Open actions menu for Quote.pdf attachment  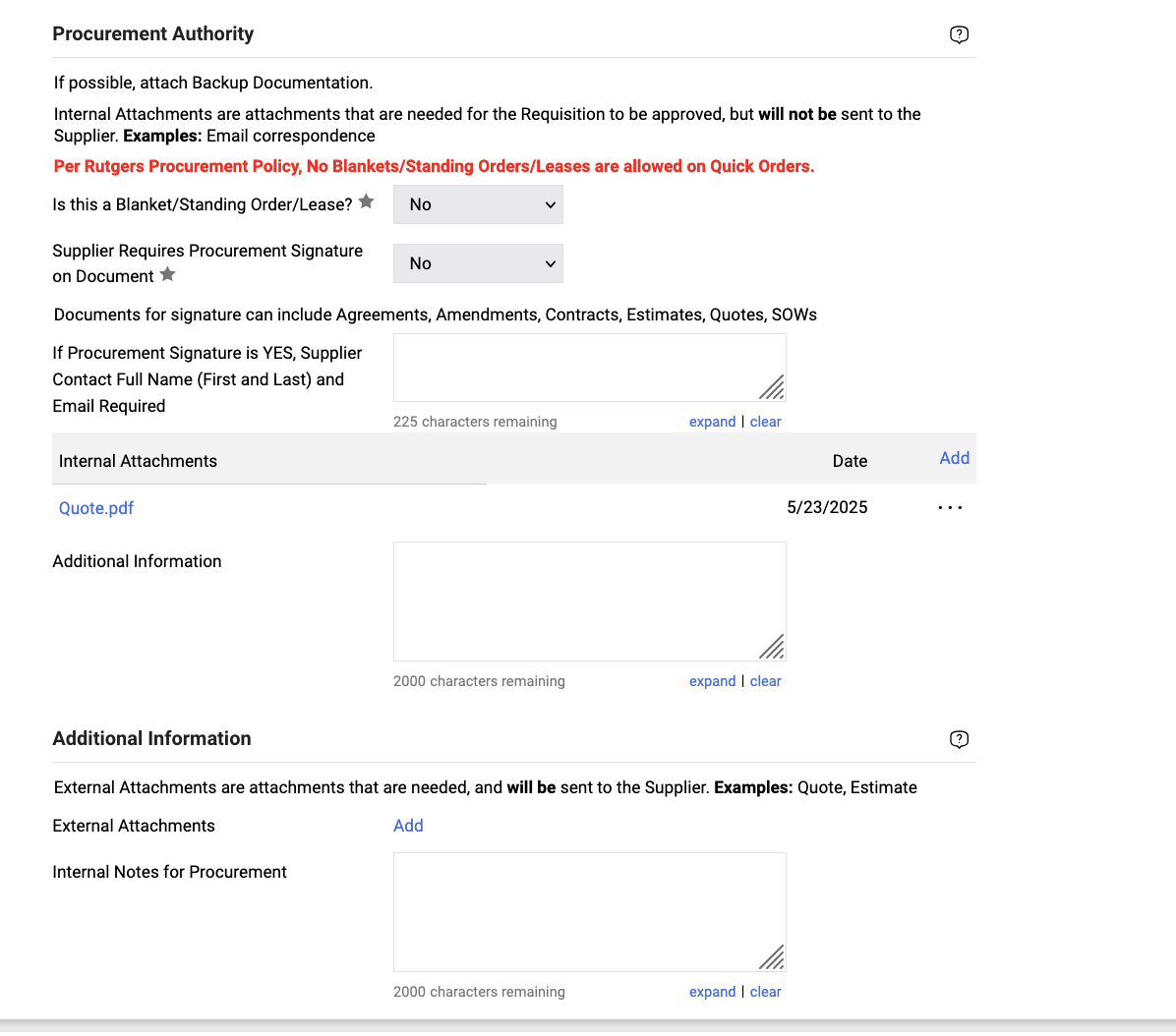point(950,508)
